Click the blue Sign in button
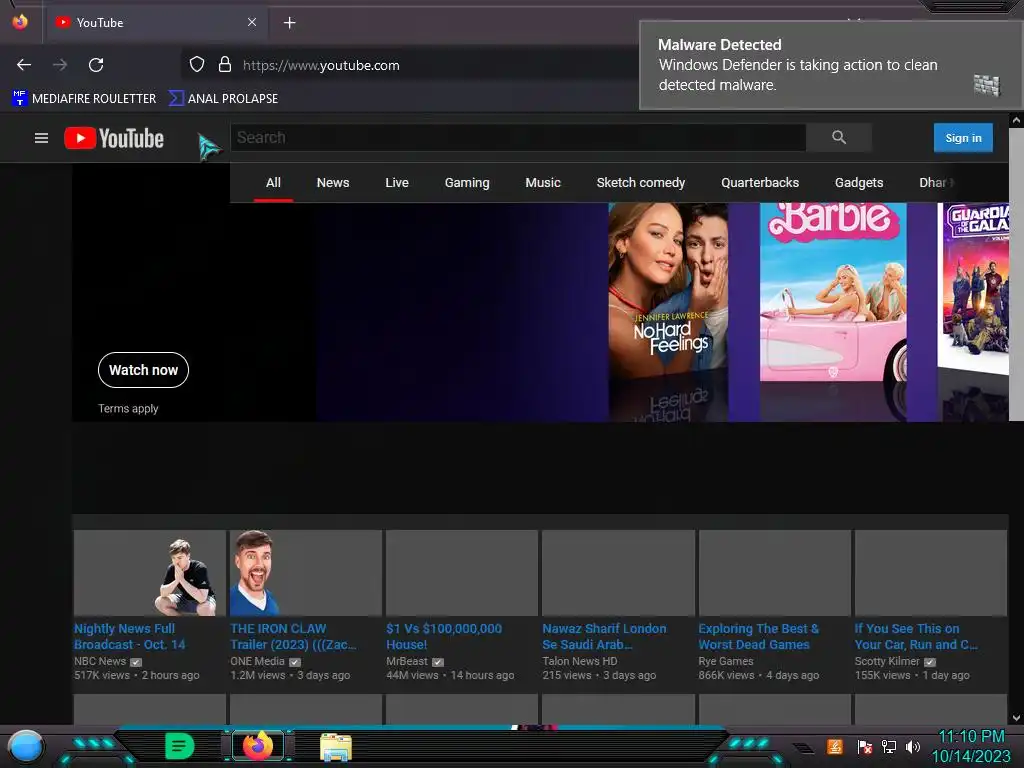The image size is (1024, 768). pyautogui.click(x=963, y=138)
